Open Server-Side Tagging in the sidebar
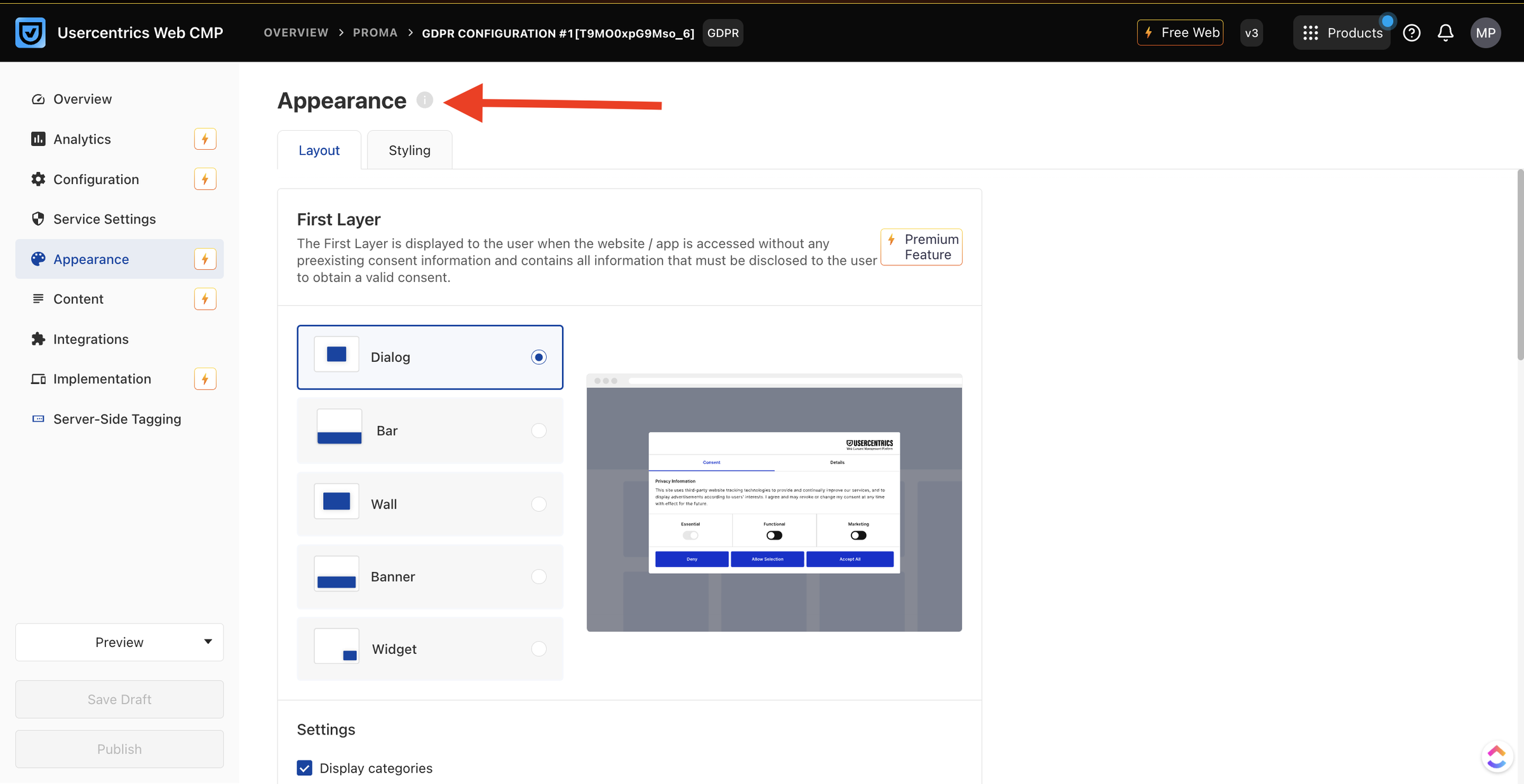This screenshot has width=1524, height=784. (x=119, y=419)
